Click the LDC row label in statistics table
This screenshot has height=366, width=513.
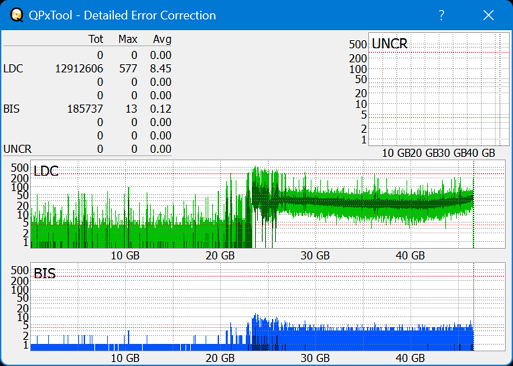pyautogui.click(x=13, y=69)
